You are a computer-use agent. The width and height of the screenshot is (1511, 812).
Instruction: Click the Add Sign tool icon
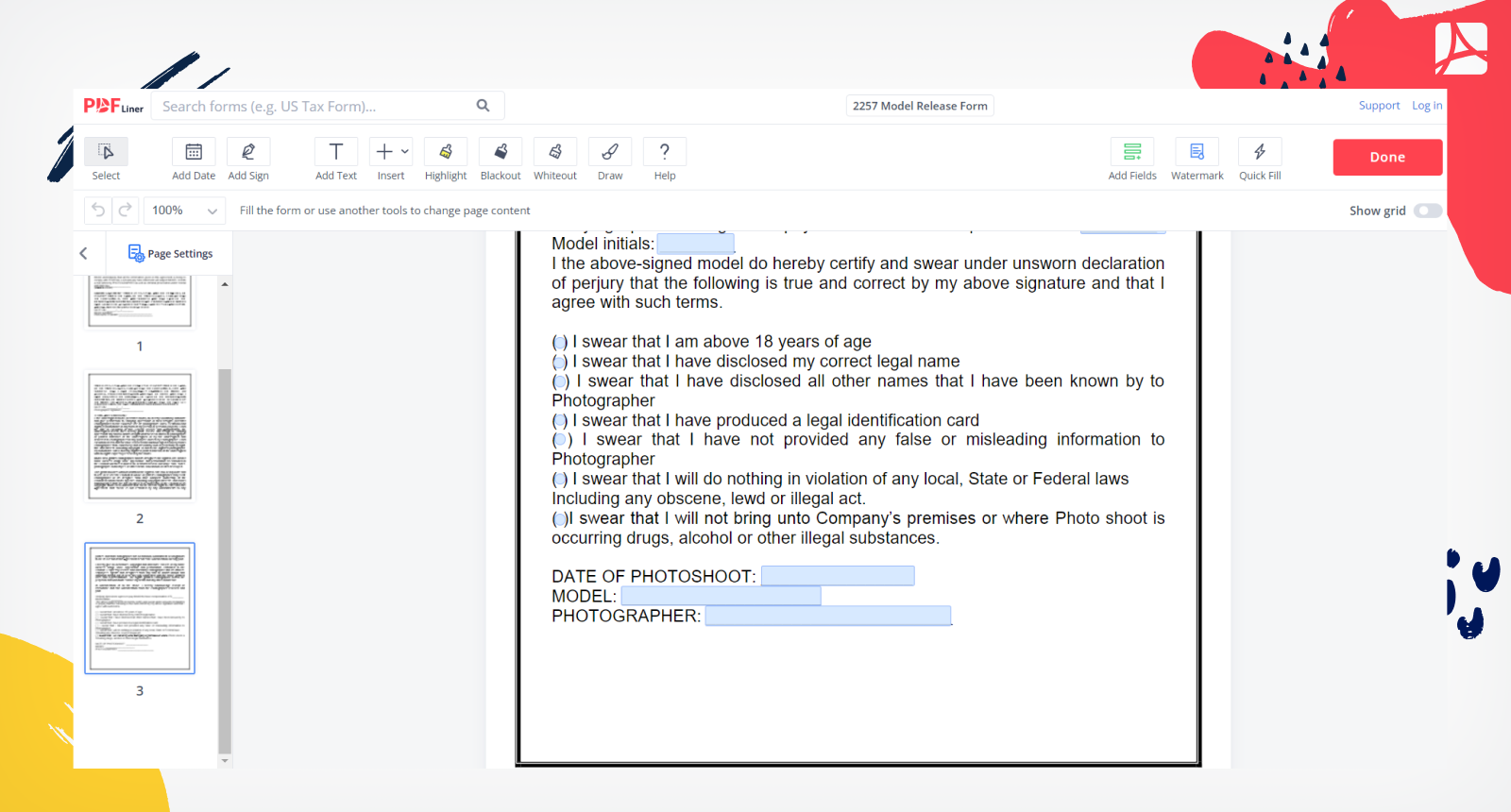248,153
